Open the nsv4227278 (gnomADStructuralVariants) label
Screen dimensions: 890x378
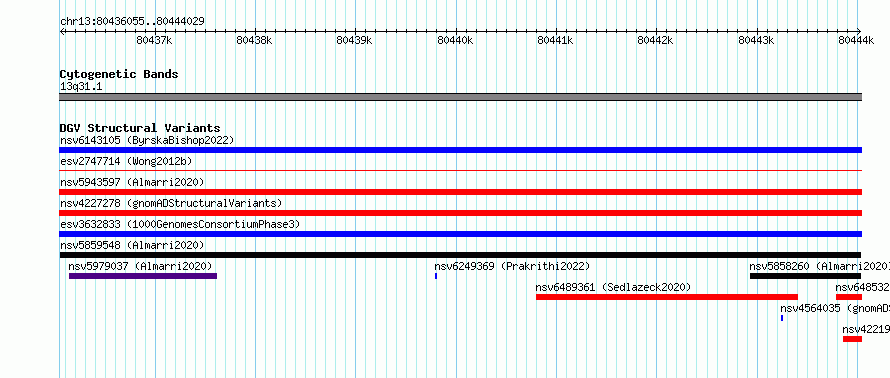tap(171, 203)
